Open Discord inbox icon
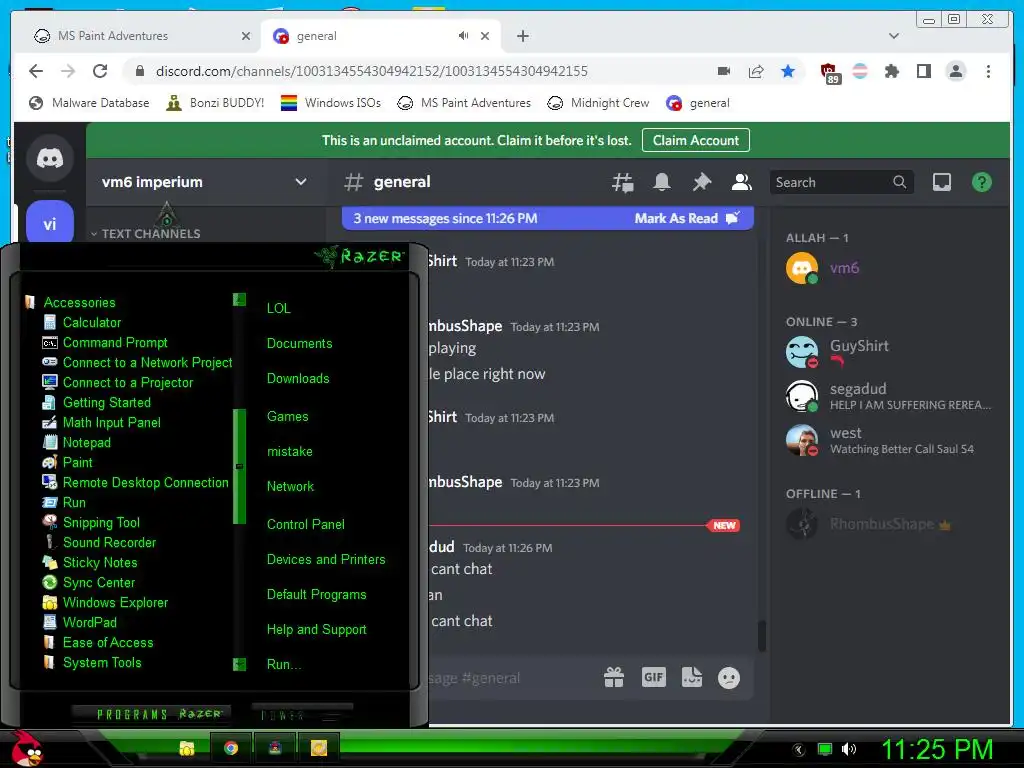Image resolution: width=1024 pixels, height=768 pixels. (x=941, y=182)
